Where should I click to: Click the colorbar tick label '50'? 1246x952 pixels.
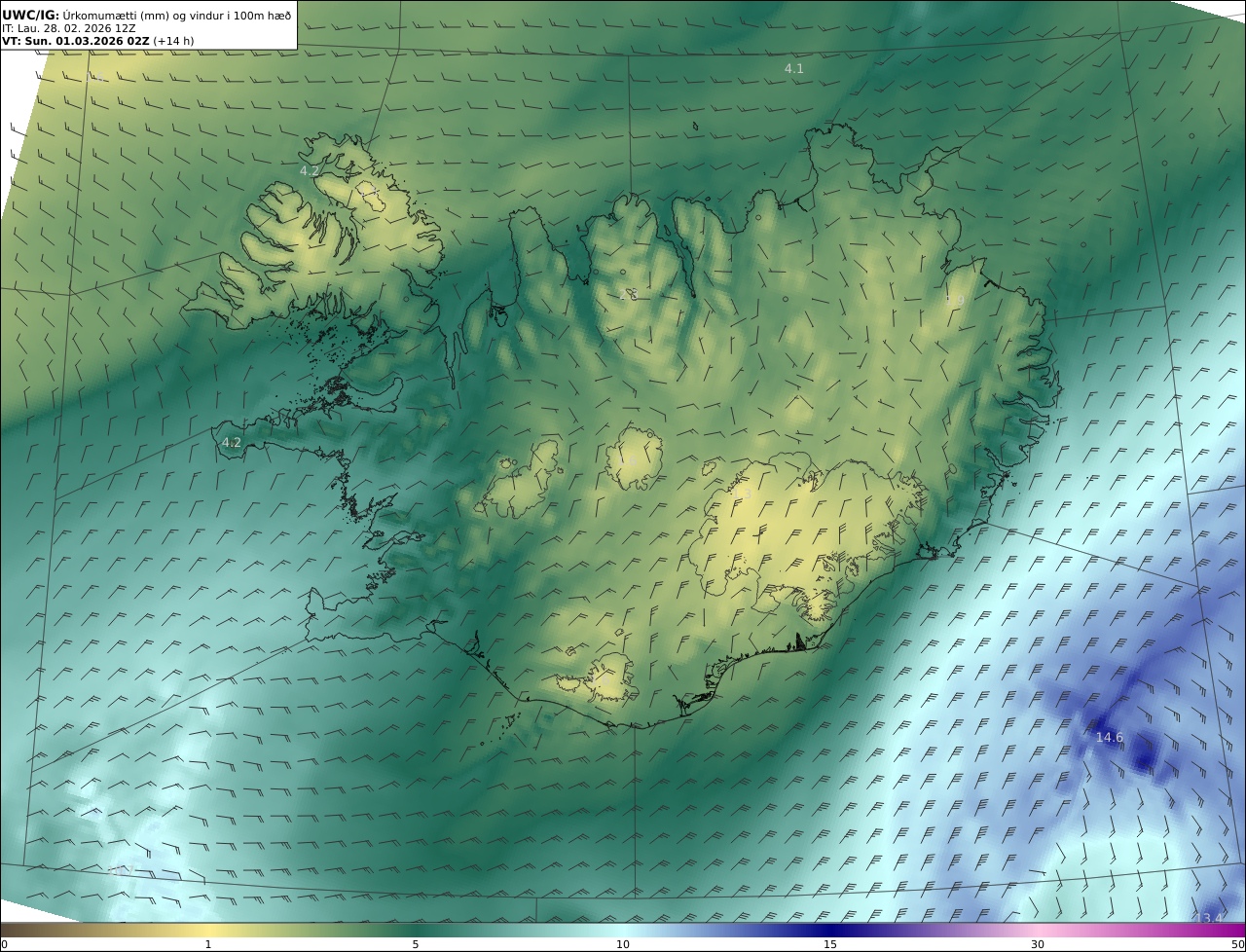pyautogui.click(x=1237, y=944)
